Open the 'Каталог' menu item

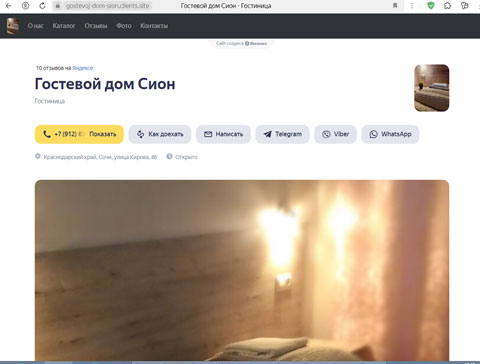coord(64,26)
